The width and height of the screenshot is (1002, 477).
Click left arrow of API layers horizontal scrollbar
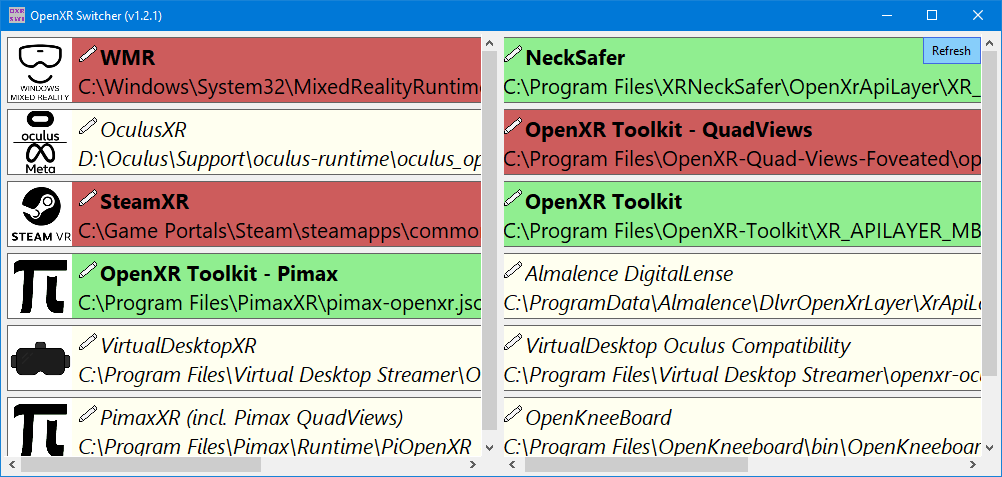(x=511, y=464)
